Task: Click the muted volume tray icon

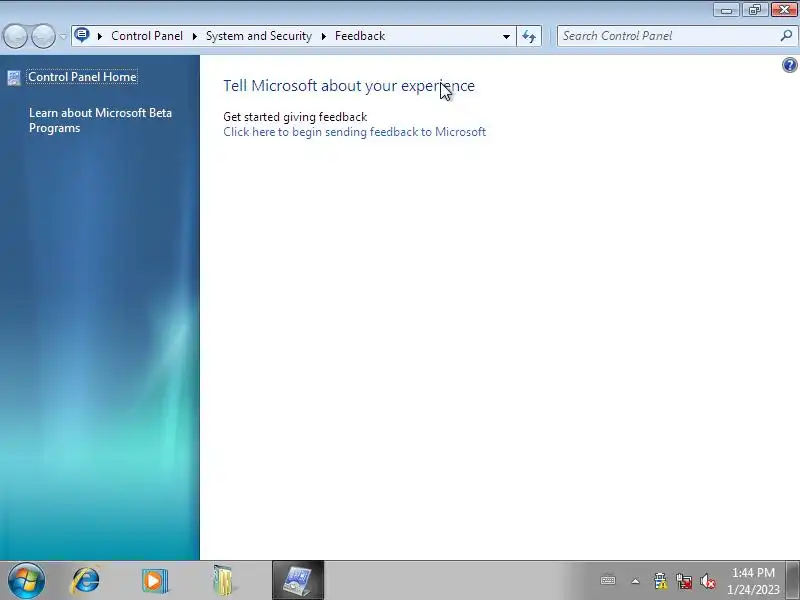Action: pos(708,581)
